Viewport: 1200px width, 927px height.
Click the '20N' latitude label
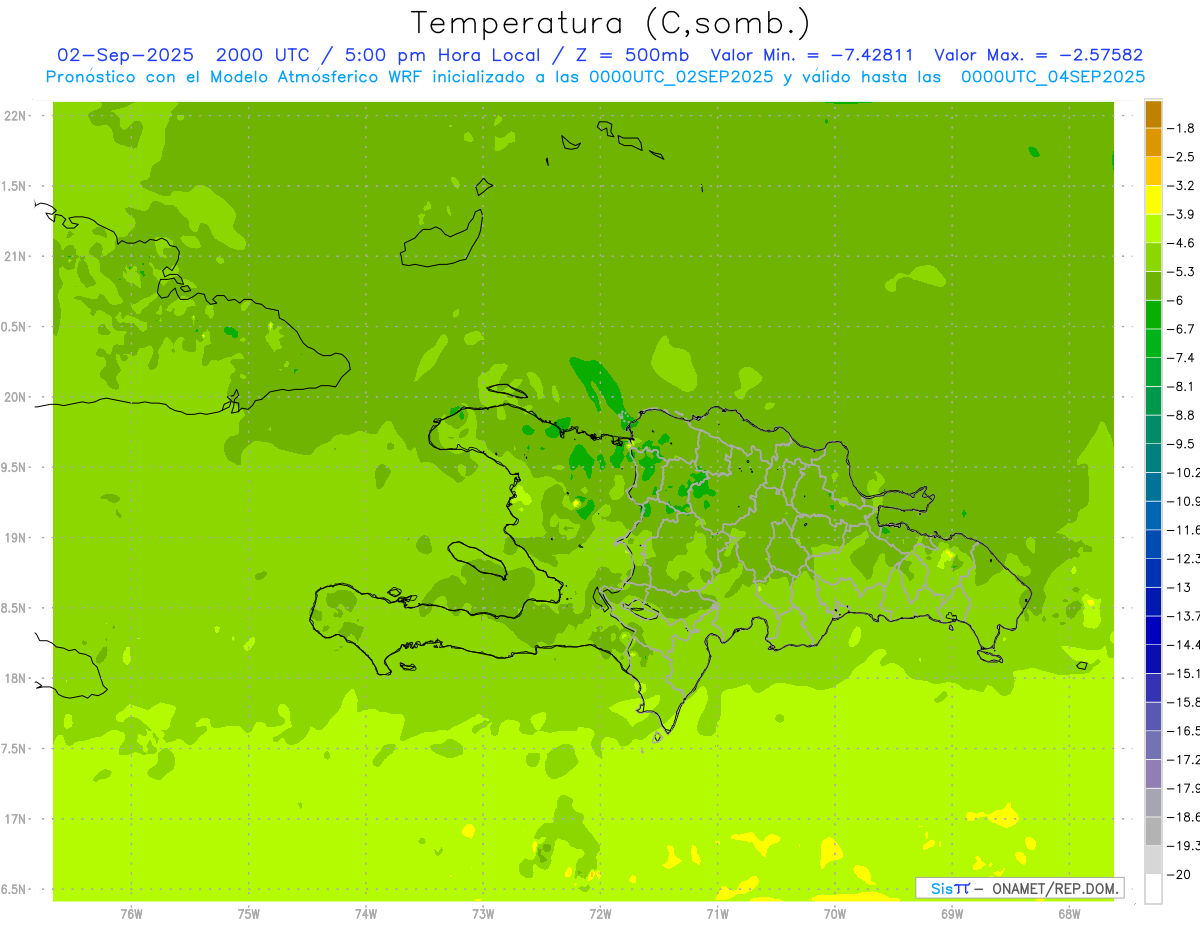coord(16,397)
